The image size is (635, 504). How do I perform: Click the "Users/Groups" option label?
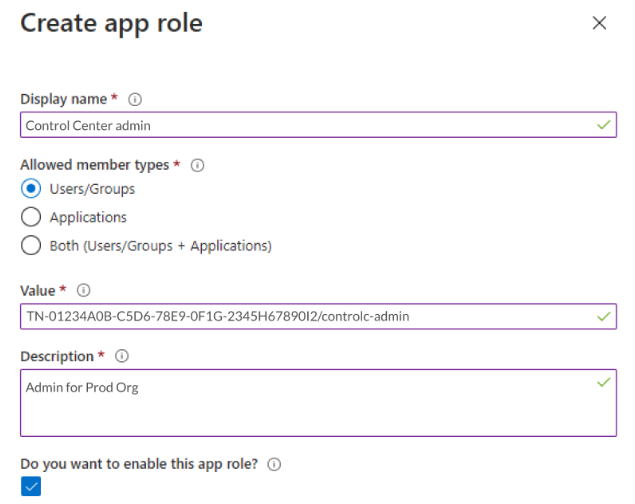click(x=92, y=189)
